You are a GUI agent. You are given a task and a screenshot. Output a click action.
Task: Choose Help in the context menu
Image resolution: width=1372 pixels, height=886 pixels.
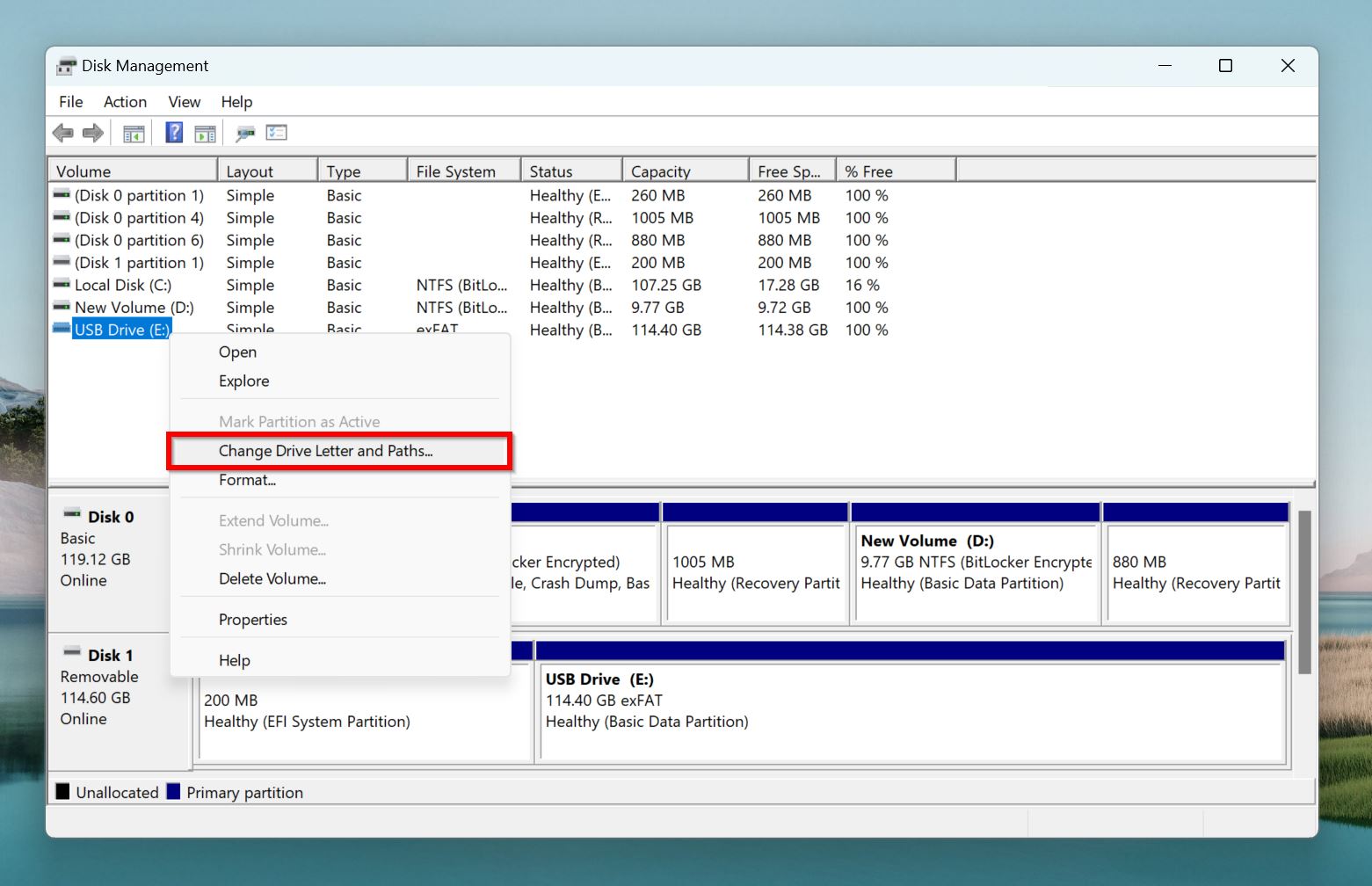[x=340, y=660]
